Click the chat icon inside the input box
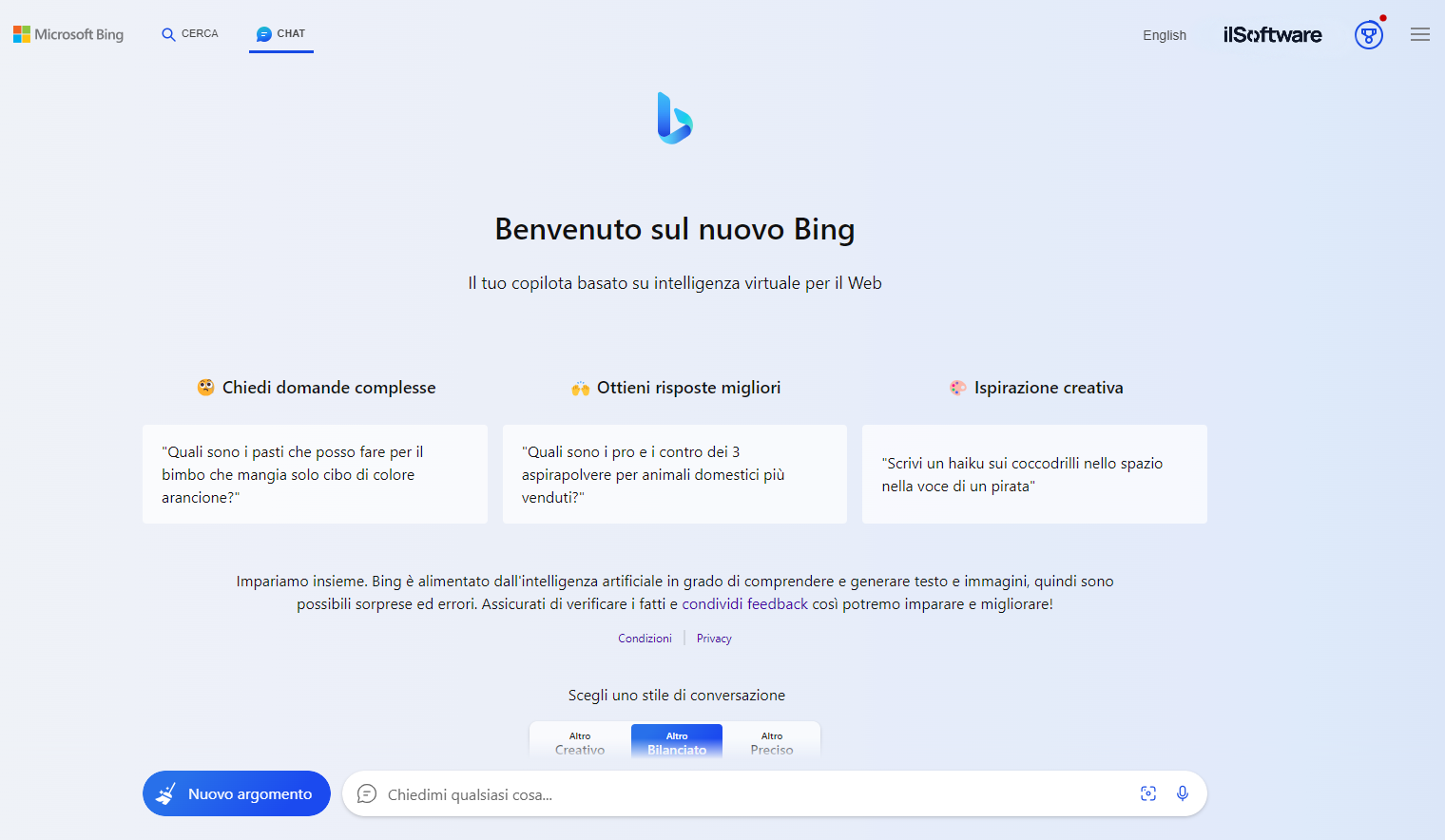 tap(367, 794)
